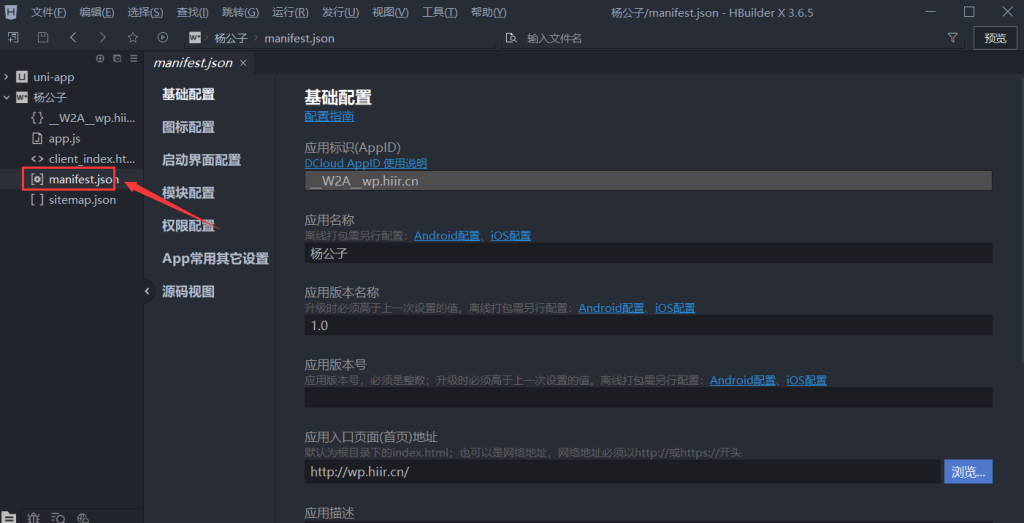This screenshot has width=1024, height=523.
Task: Click the cloud globe icon at bottom
Action: click(x=83, y=518)
